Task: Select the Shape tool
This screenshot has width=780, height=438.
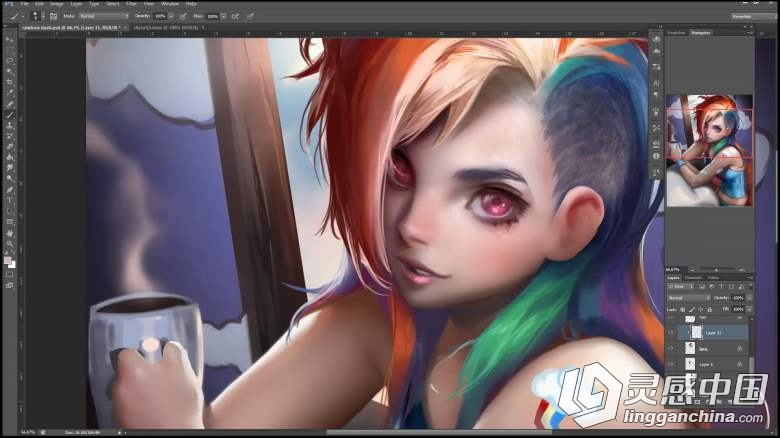Action: [9, 222]
